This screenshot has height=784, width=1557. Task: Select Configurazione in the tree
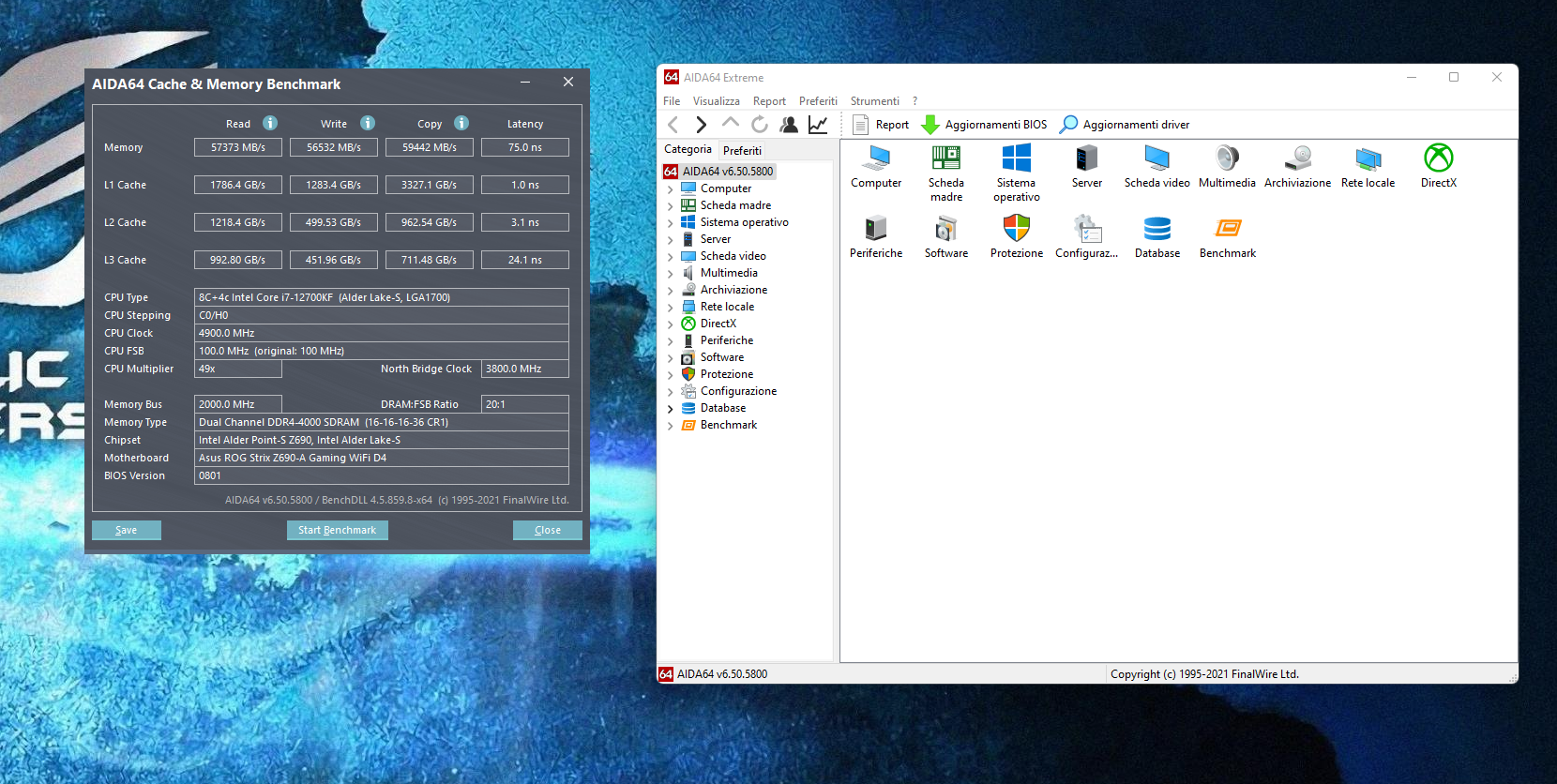point(738,391)
